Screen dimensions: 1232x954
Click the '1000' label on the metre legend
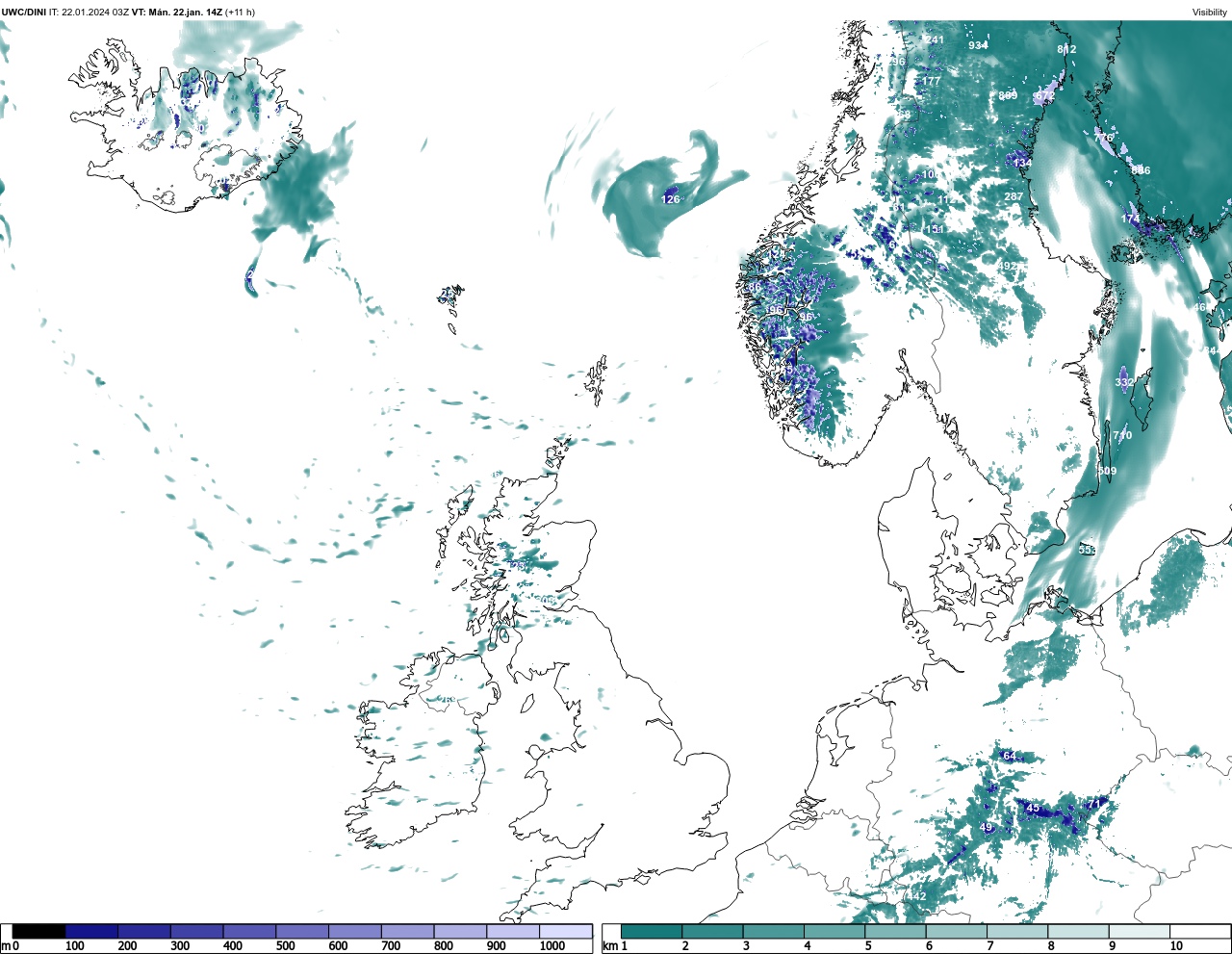[x=552, y=946]
